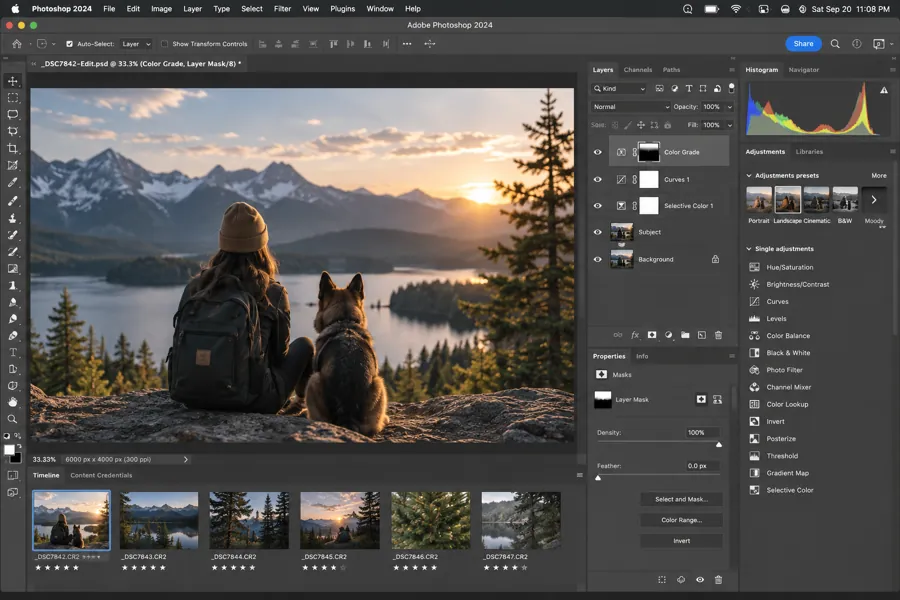Screen dimensions: 900x600
Task: Open the Fill dropdown arrow
Action: [730, 125]
